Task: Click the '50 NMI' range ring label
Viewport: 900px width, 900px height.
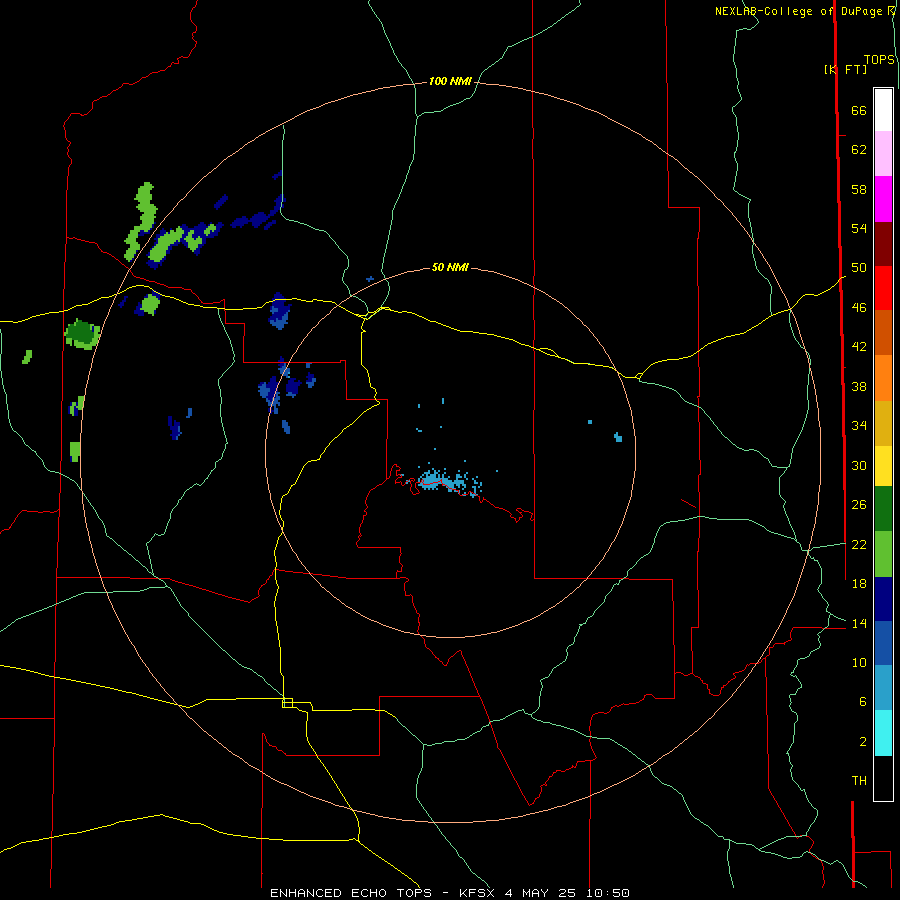Action: (449, 267)
